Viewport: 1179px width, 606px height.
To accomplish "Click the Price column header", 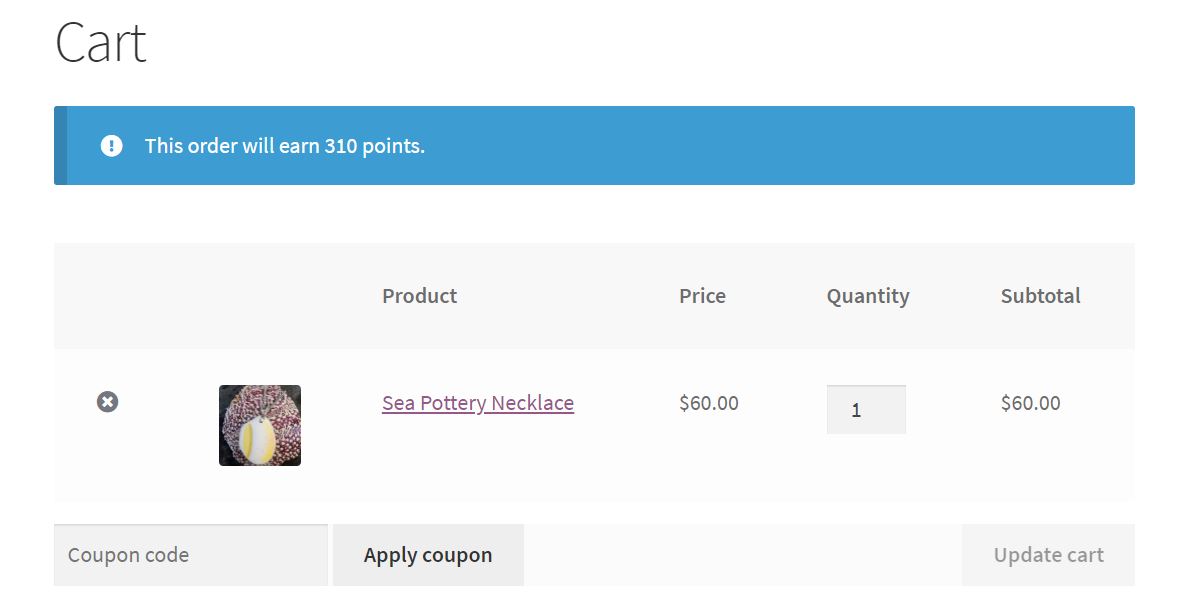I will (x=702, y=296).
